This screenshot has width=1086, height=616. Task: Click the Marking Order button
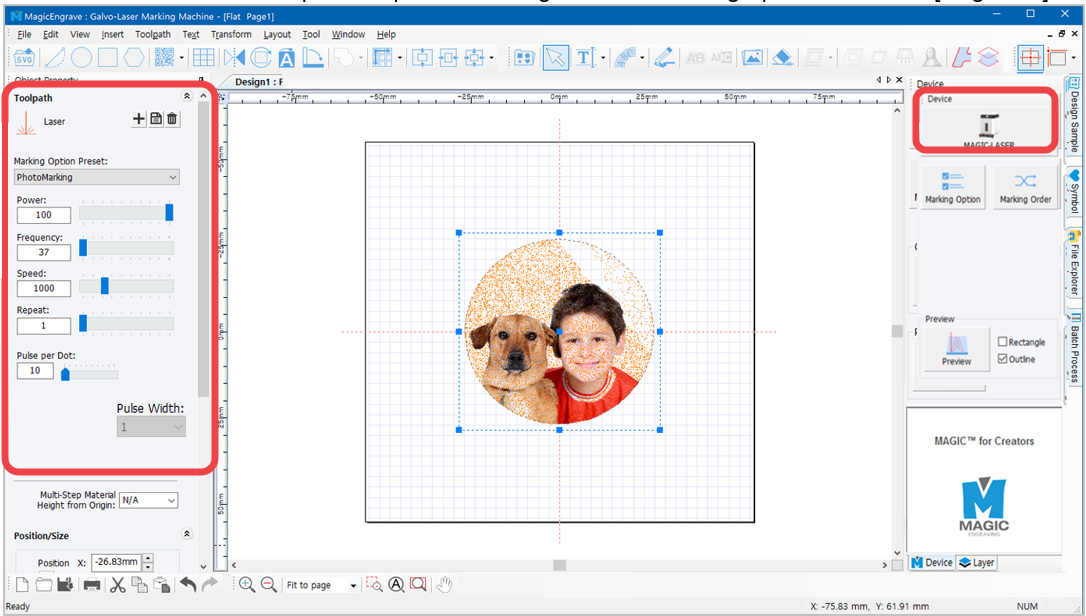(x=1025, y=187)
